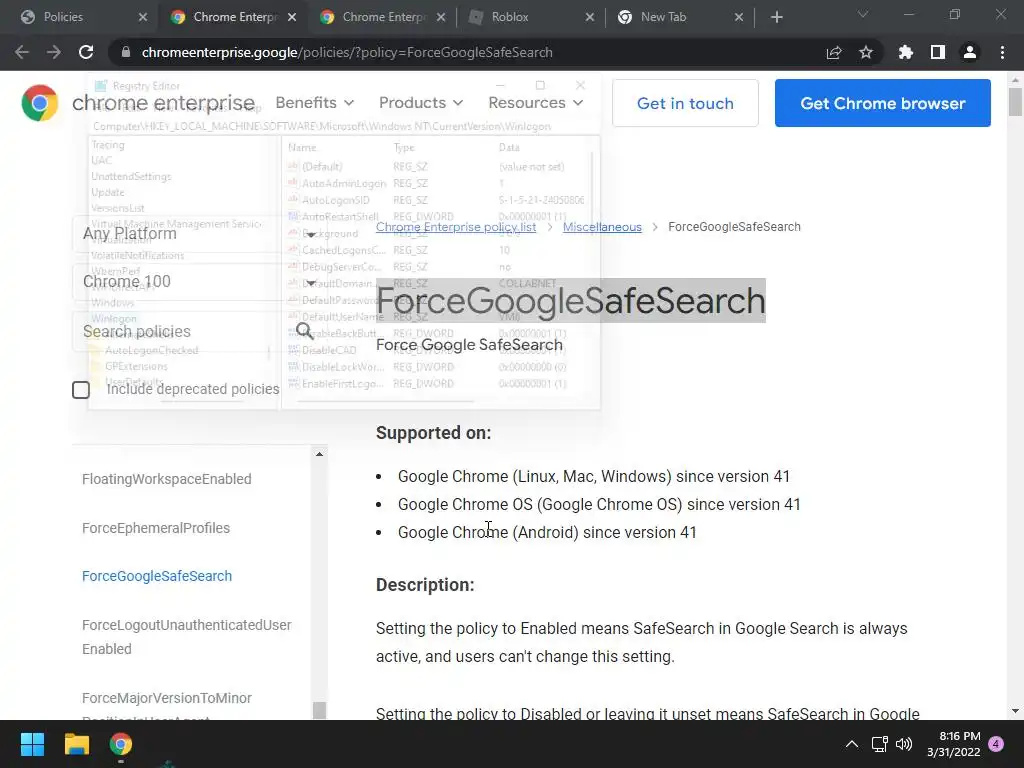View site information via the lock icon
The image size is (1024, 768).
click(126, 52)
